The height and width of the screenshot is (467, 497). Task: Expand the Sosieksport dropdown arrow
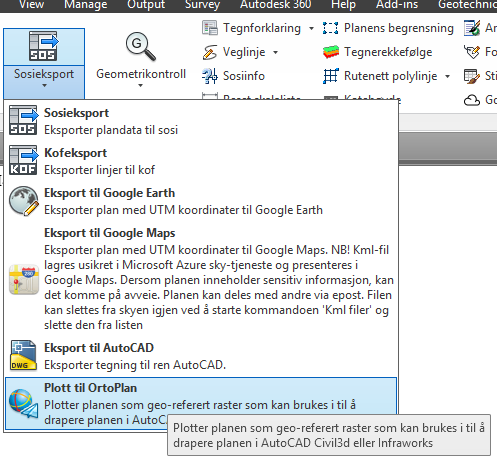click(44, 86)
